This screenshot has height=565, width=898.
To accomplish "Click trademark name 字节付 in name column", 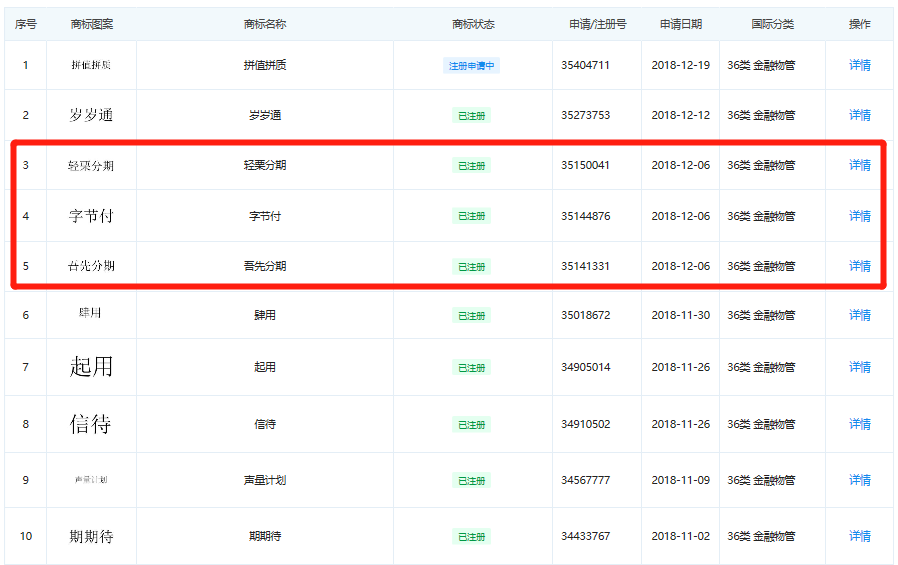I will [x=265, y=216].
